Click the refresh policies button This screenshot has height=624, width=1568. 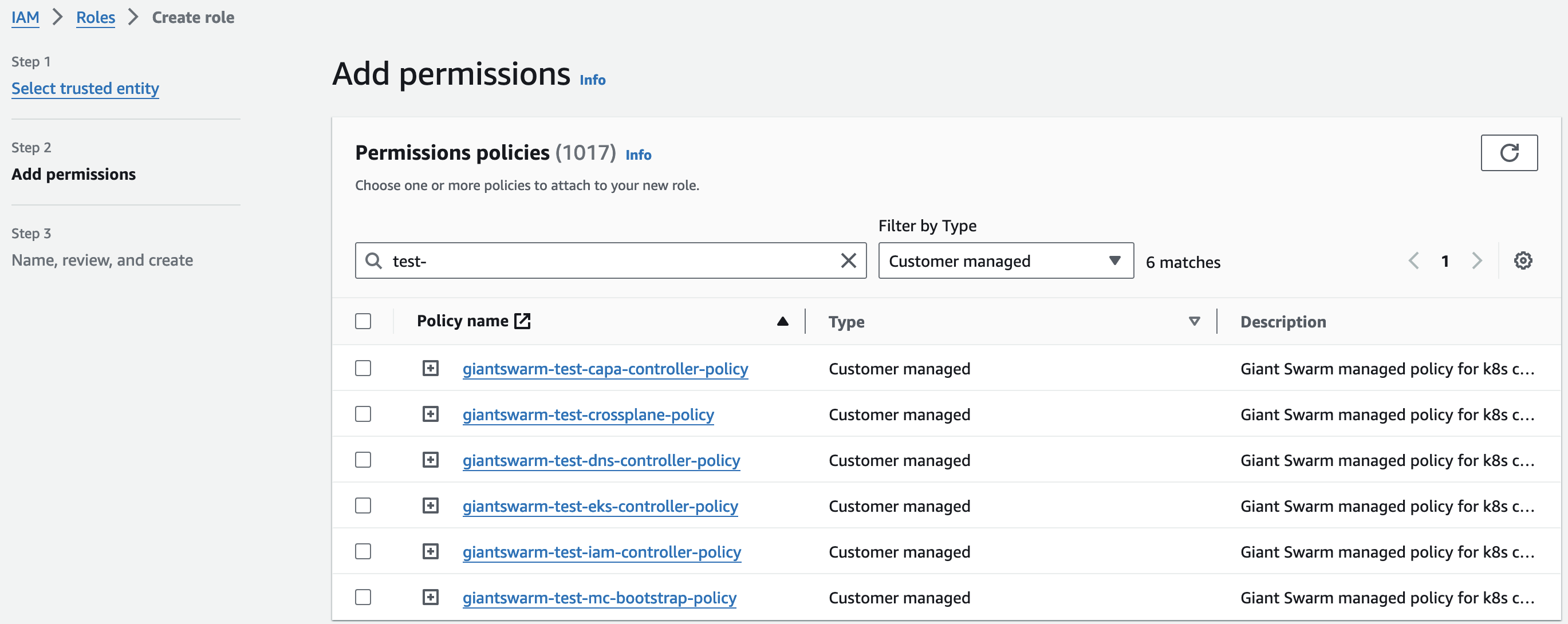[1508, 153]
